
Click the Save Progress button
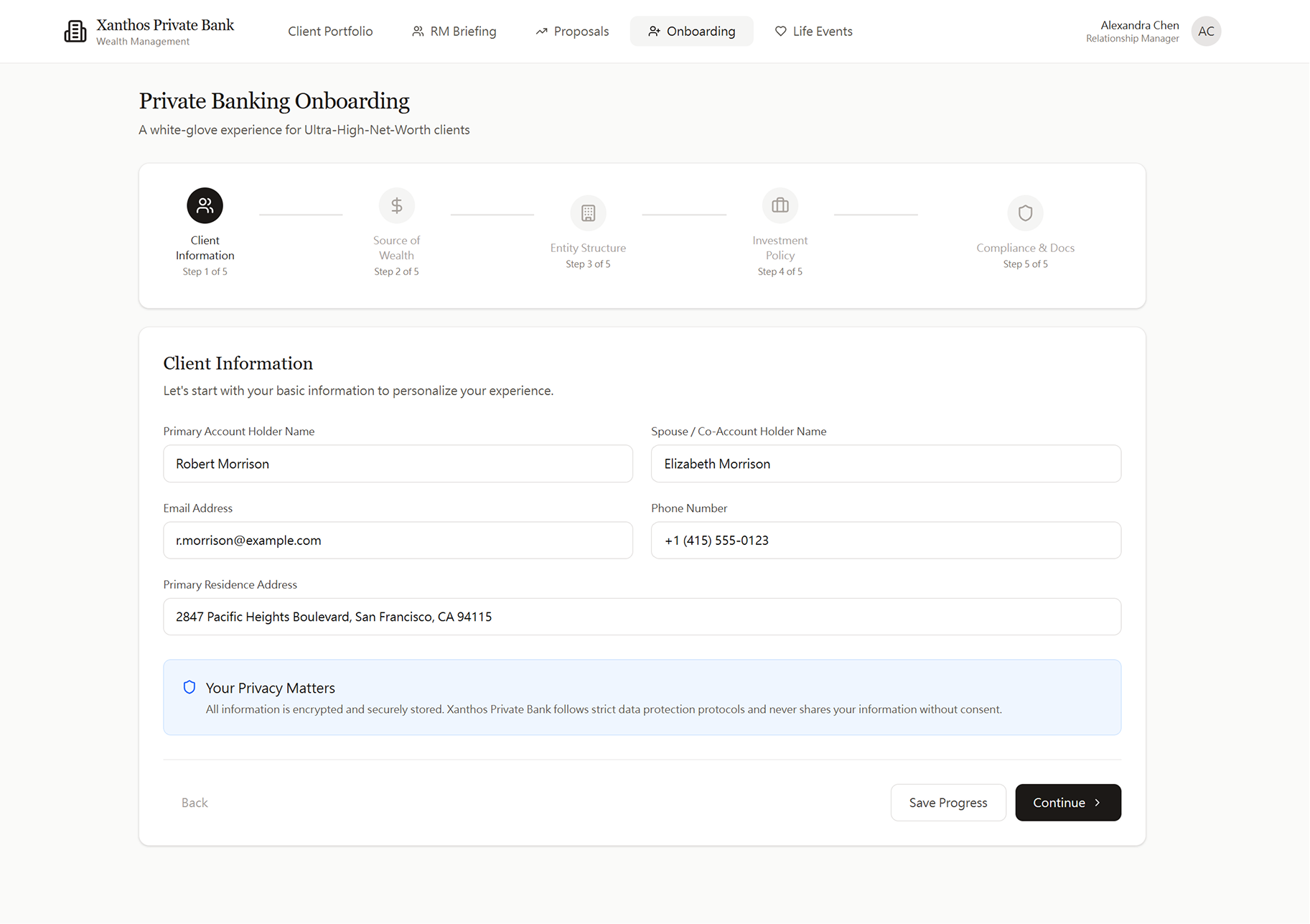(948, 802)
